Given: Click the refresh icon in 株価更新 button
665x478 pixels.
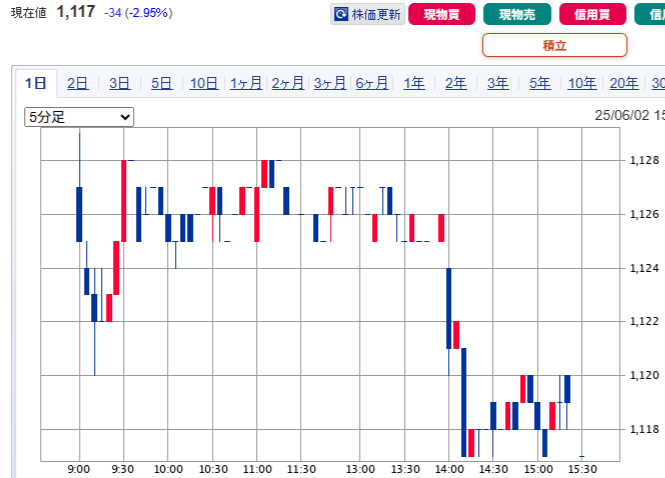Looking at the screenshot, I should (x=341, y=14).
